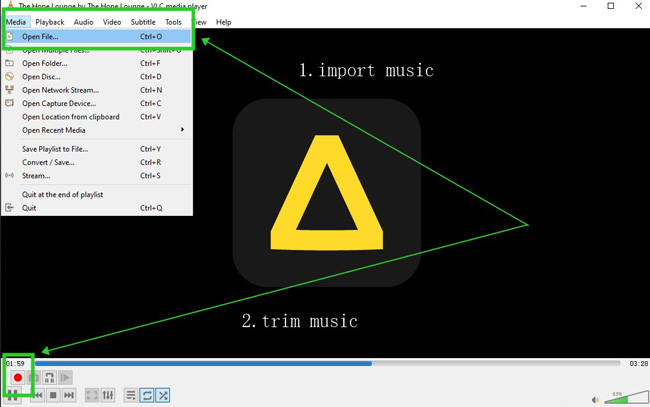Click the previous media button

[38, 395]
